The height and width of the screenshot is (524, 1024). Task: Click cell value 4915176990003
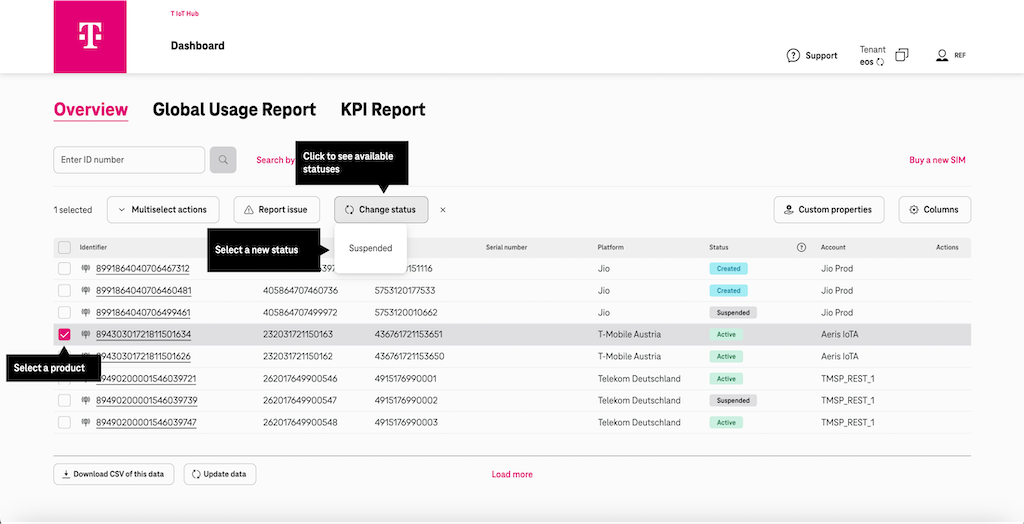(x=406, y=422)
